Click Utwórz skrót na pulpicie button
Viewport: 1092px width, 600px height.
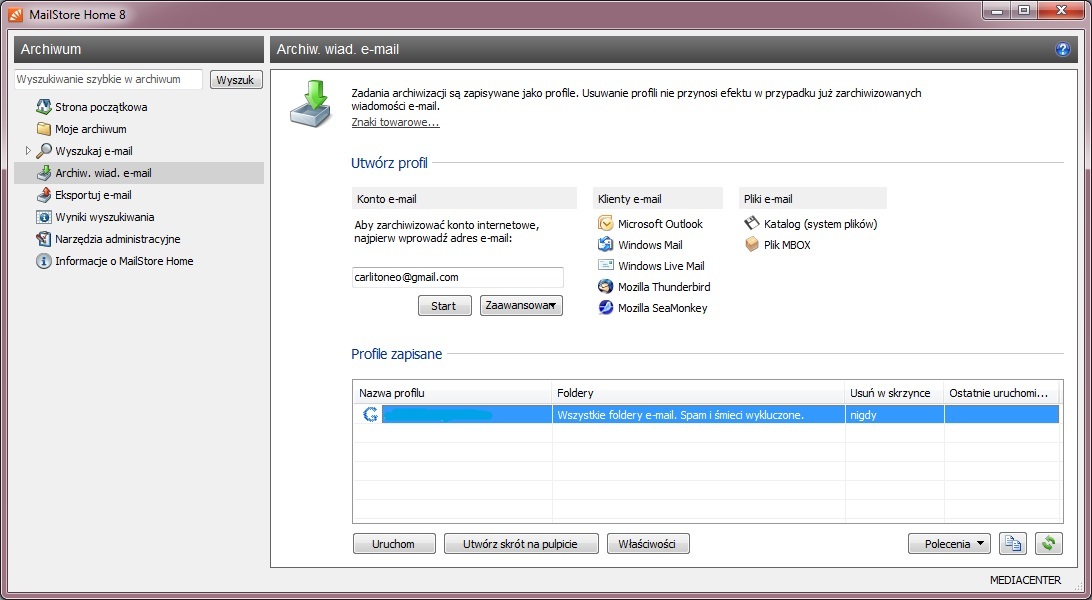click(x=521, y=544)
